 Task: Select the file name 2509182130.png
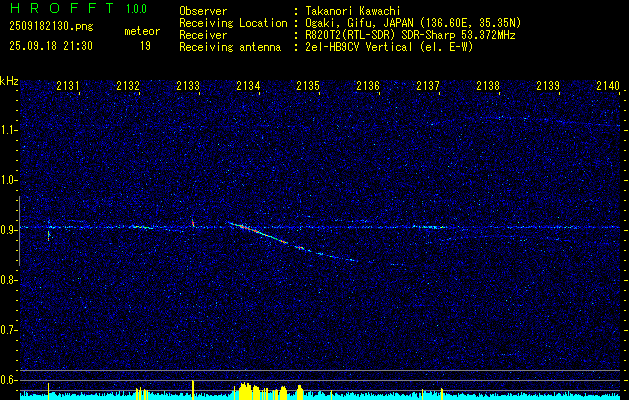(x=51, y=26)
